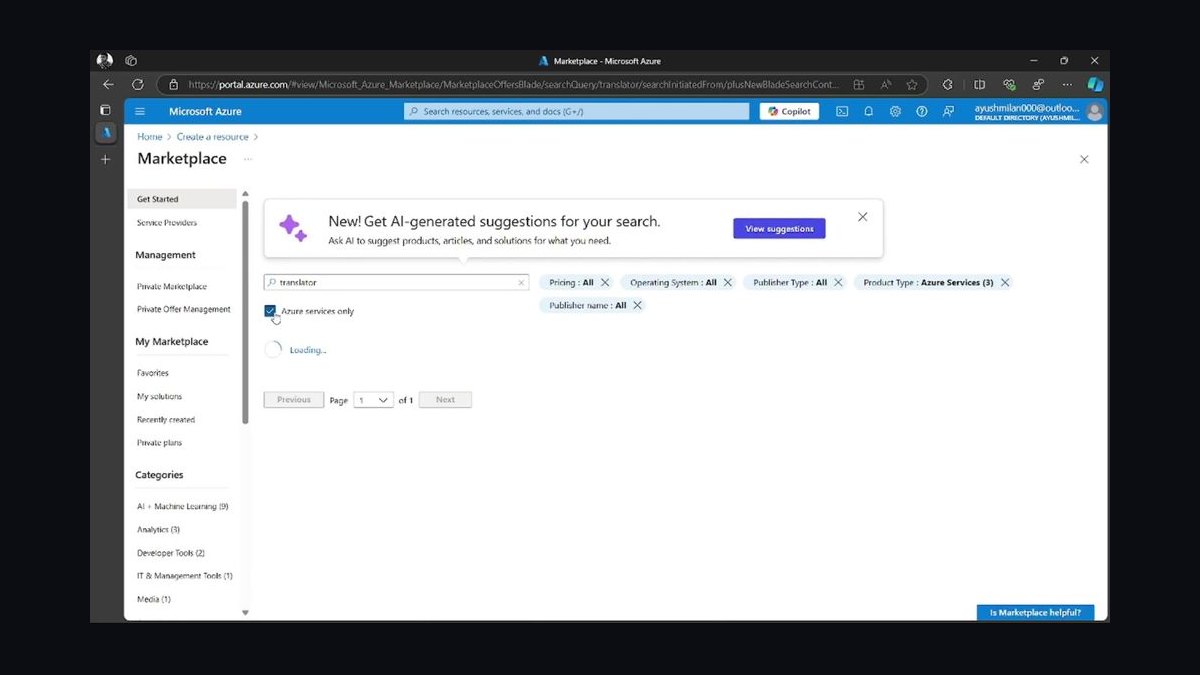Remove the Publisher name filter

[x=637, y=305]
